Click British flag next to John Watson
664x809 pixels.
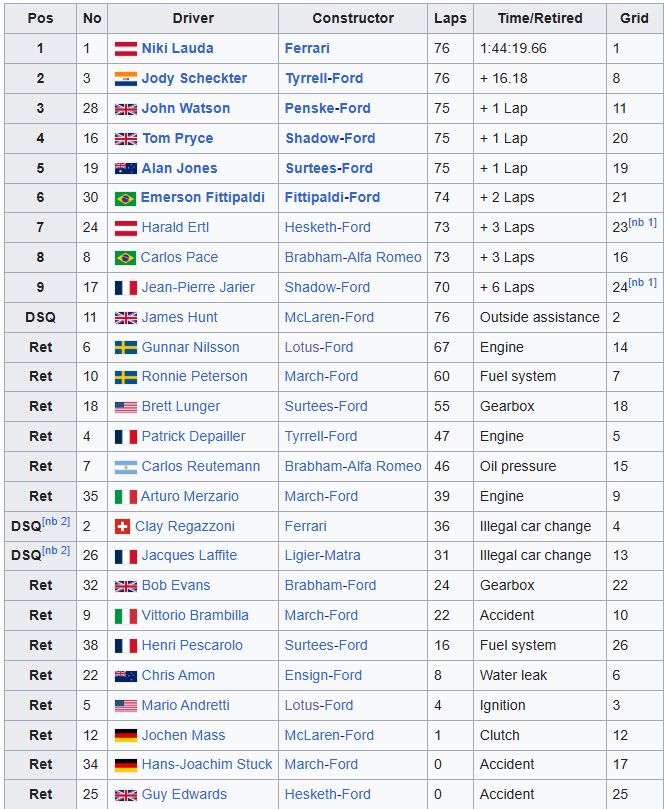[125, 109]
